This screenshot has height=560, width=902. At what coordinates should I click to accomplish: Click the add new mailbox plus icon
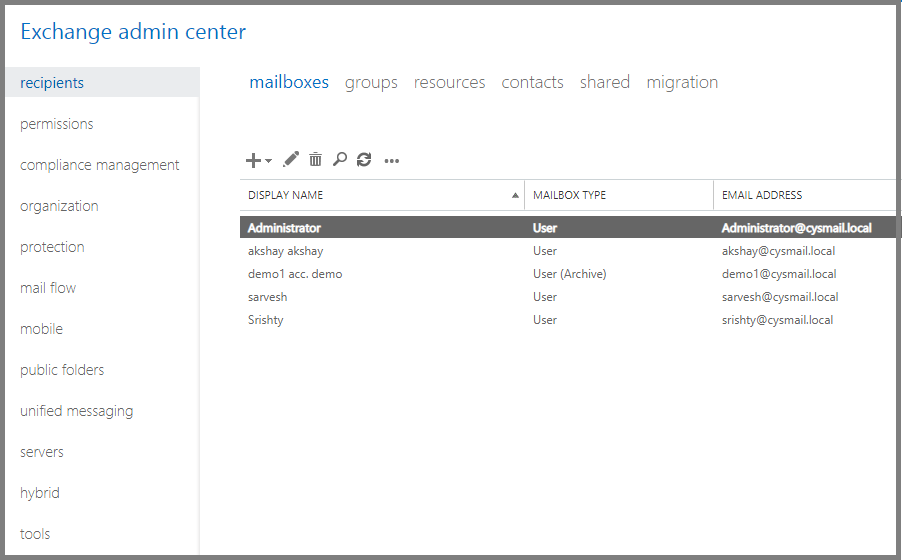[253, 160]
